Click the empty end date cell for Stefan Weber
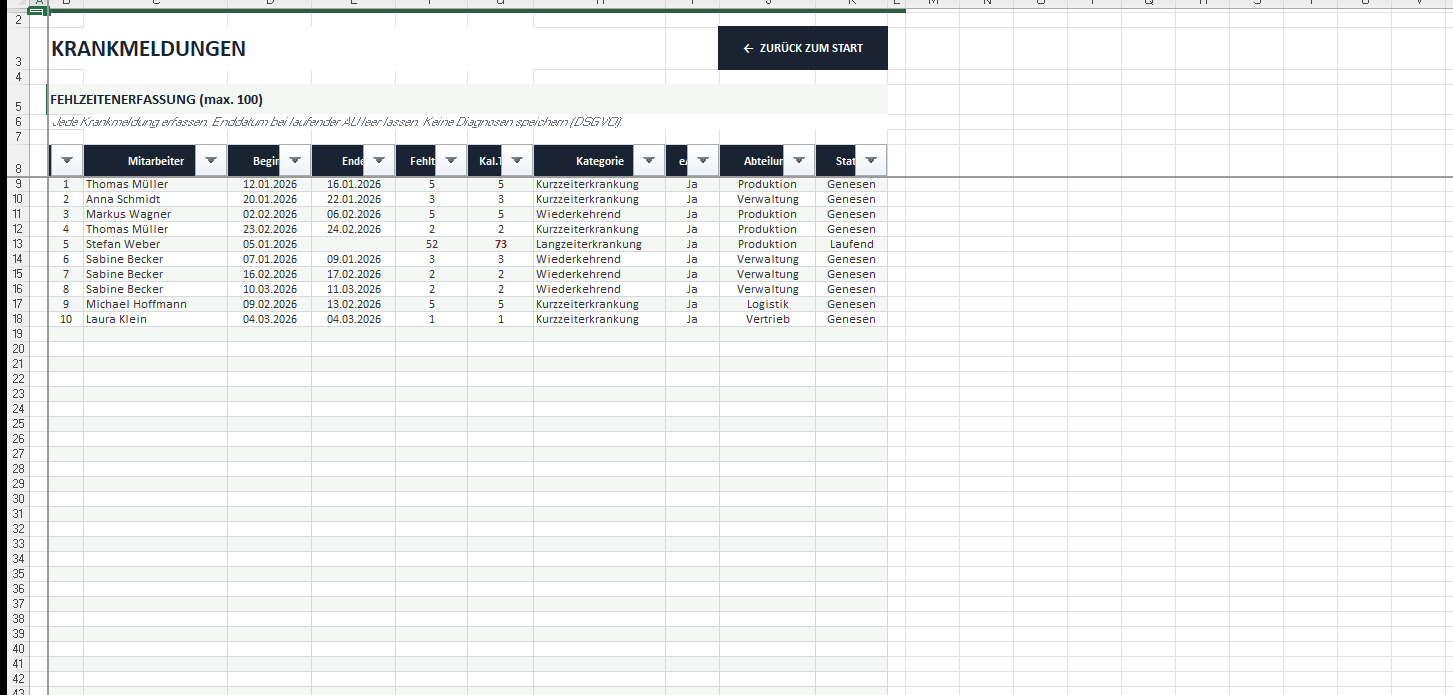 point(352,244)
